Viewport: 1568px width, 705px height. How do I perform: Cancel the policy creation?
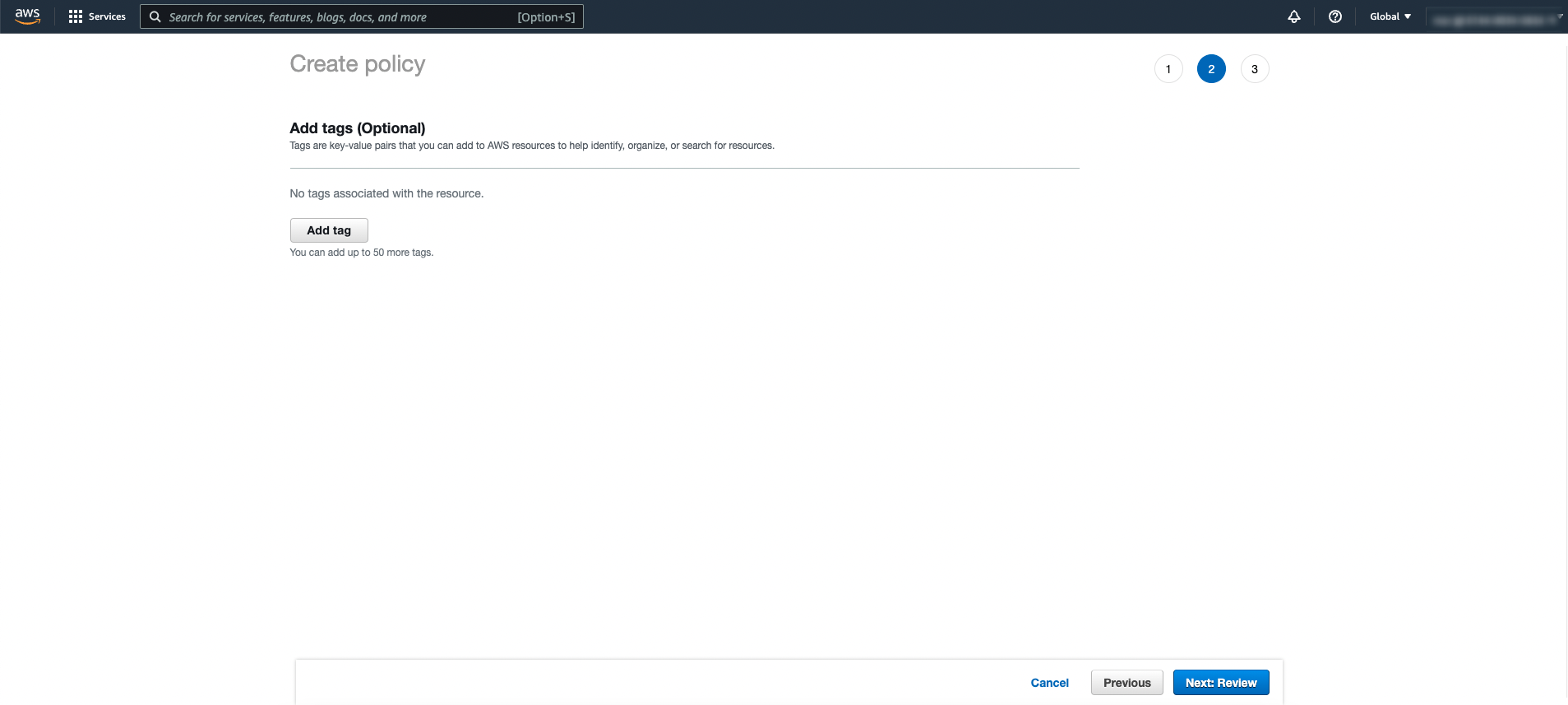(x=1050, y=683)
